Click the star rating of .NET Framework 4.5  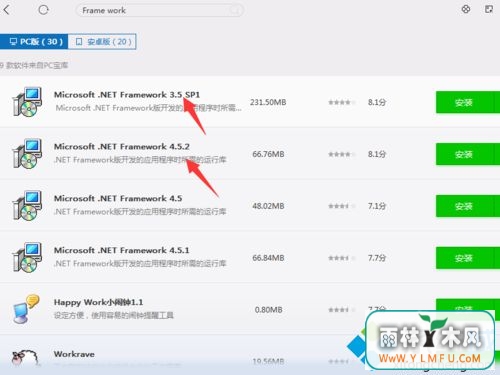341,206
